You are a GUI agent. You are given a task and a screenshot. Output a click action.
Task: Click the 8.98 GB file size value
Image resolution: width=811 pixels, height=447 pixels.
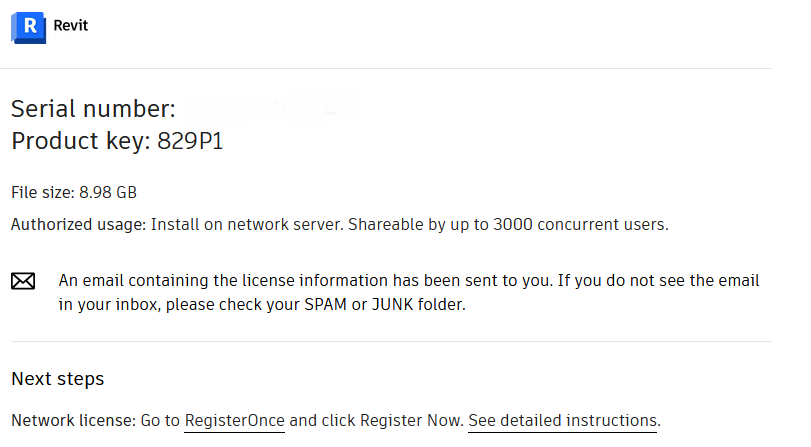click(x=108, y=192)
